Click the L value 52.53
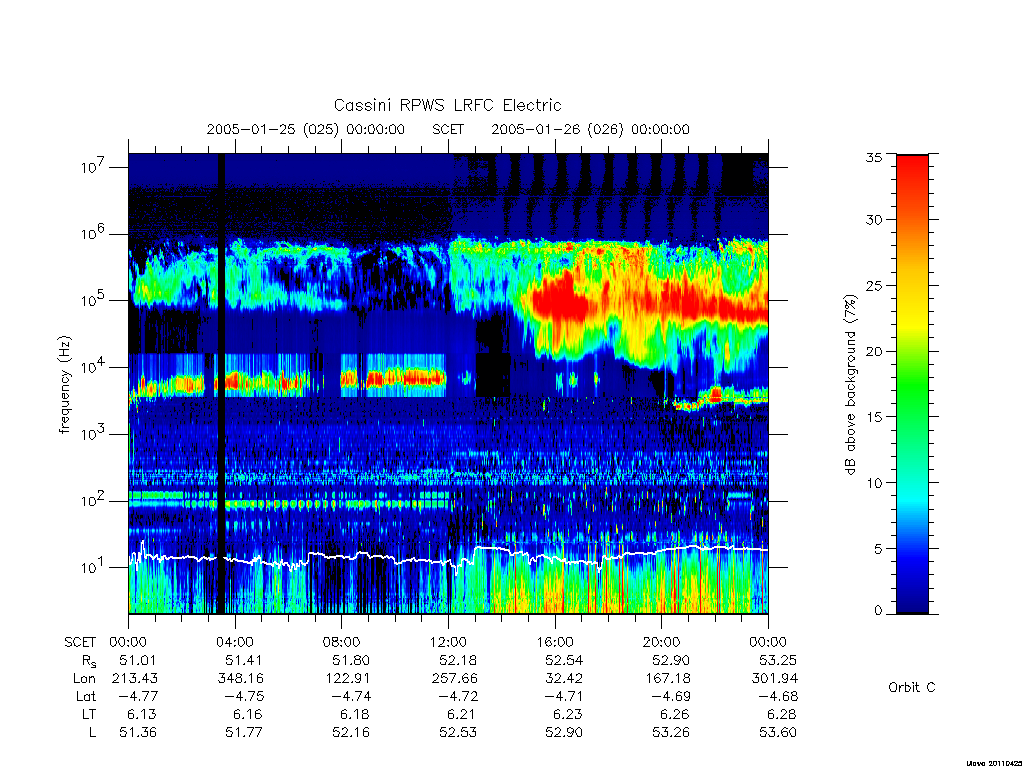1024x768 pixels. click(x=458, y=733)
